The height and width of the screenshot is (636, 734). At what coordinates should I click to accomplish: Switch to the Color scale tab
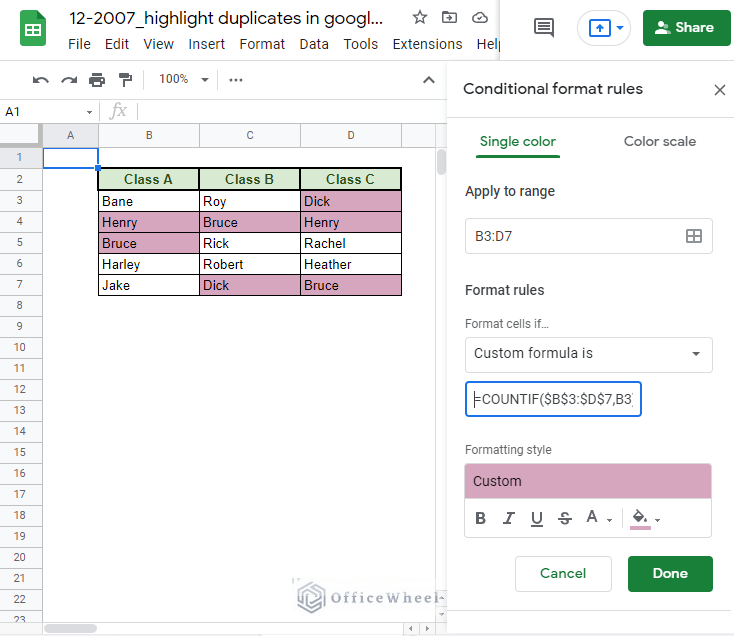point(659,141)
